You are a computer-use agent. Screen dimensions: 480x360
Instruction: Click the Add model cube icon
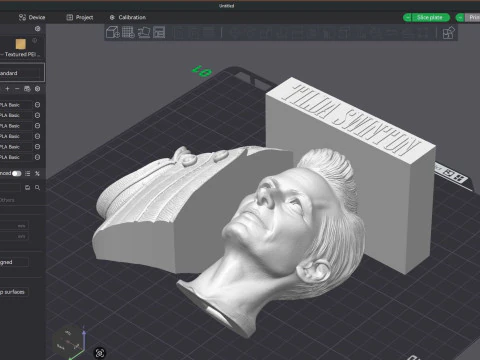[x=113, y=32]
